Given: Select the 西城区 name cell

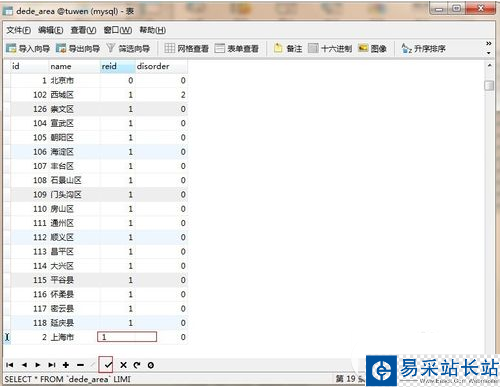Looking at the screenshot, I should pos(74,95).
